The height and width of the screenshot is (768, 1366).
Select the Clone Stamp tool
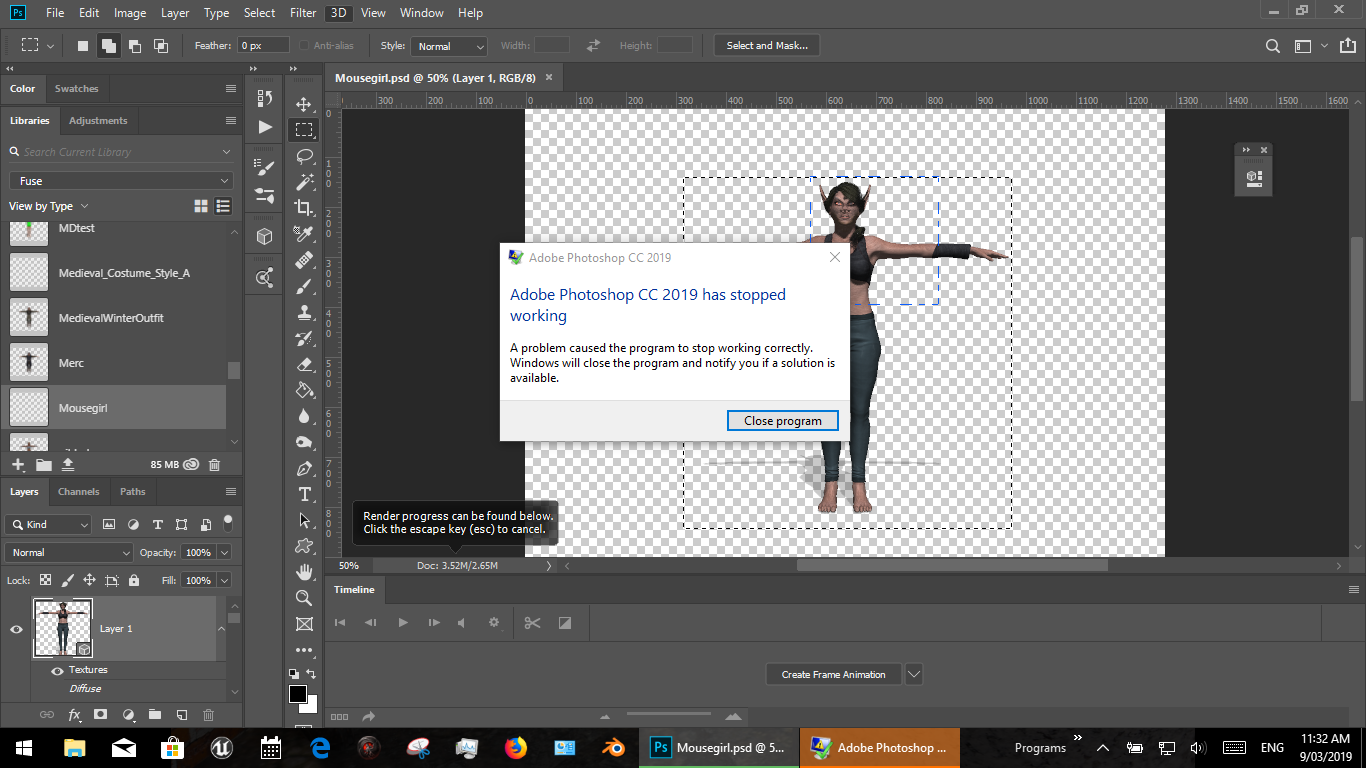pyautogui.click(x=304, y=312)
